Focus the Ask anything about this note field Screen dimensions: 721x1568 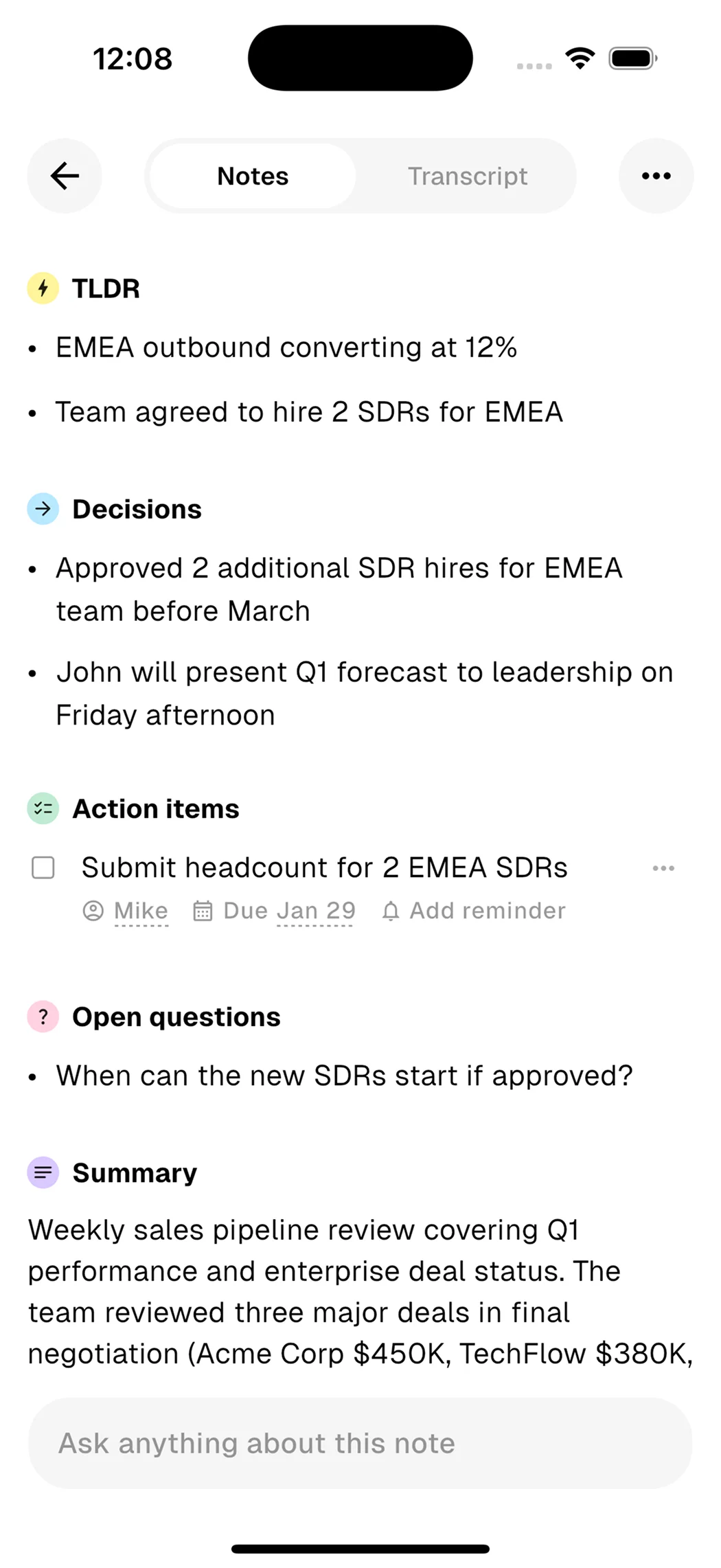tap(360, 1443)
